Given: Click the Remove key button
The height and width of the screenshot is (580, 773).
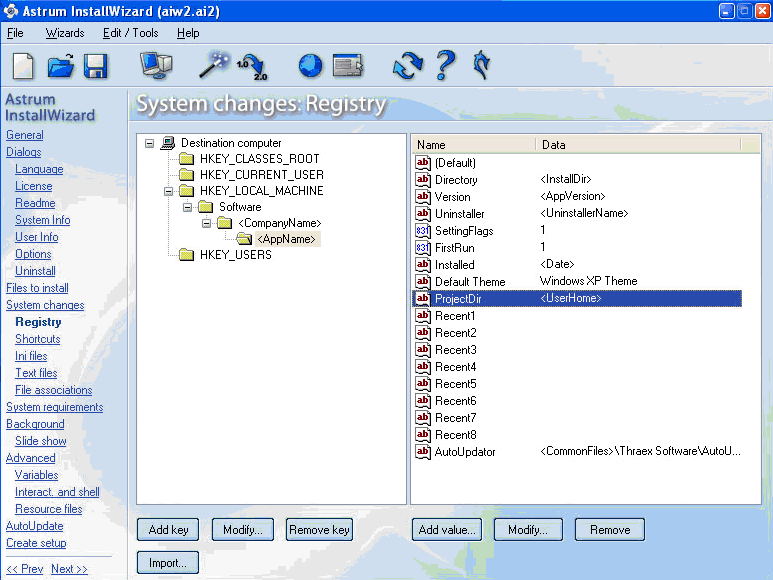Looking at the screenshot, I should (319, 530).
